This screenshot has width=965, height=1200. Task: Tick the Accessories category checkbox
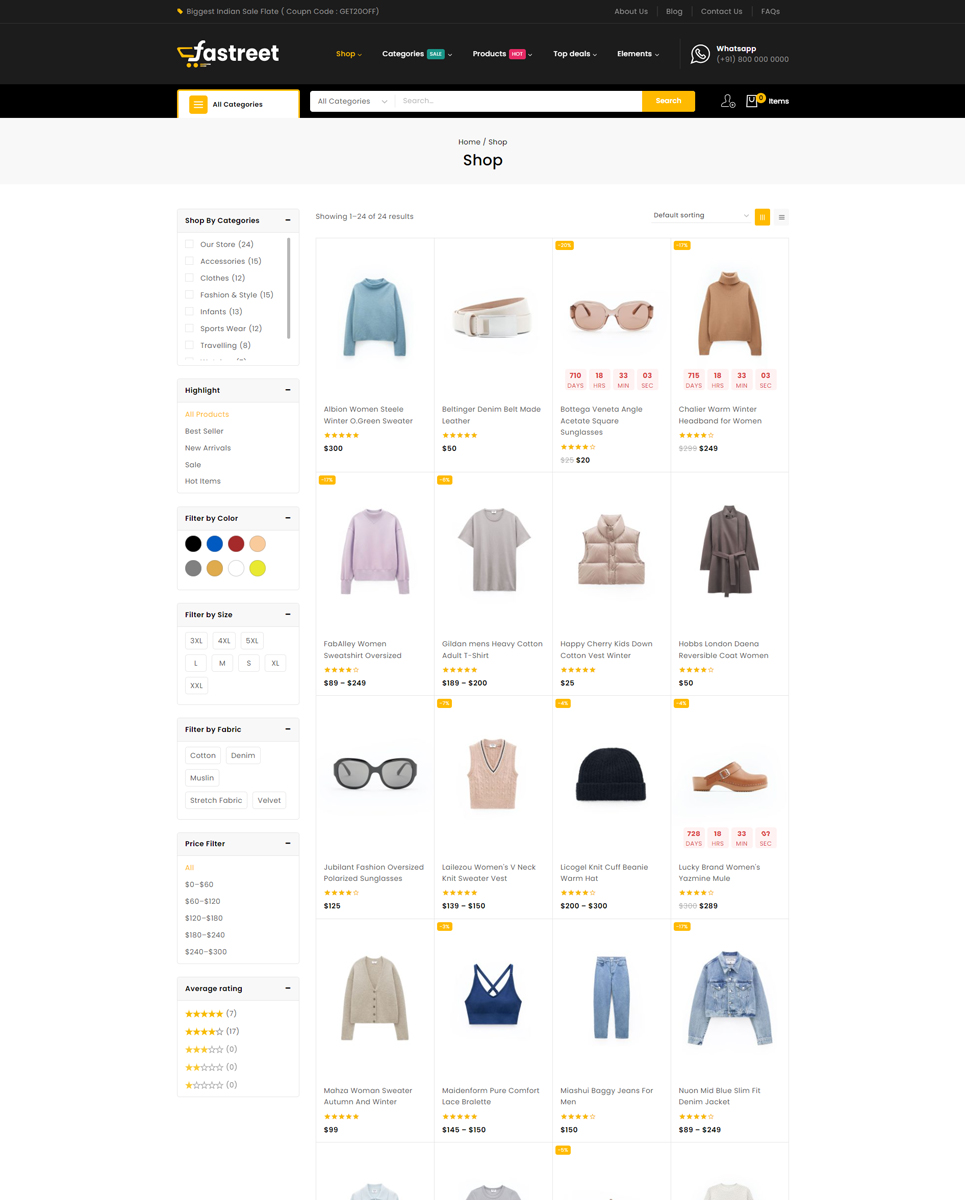click(189, 261)
